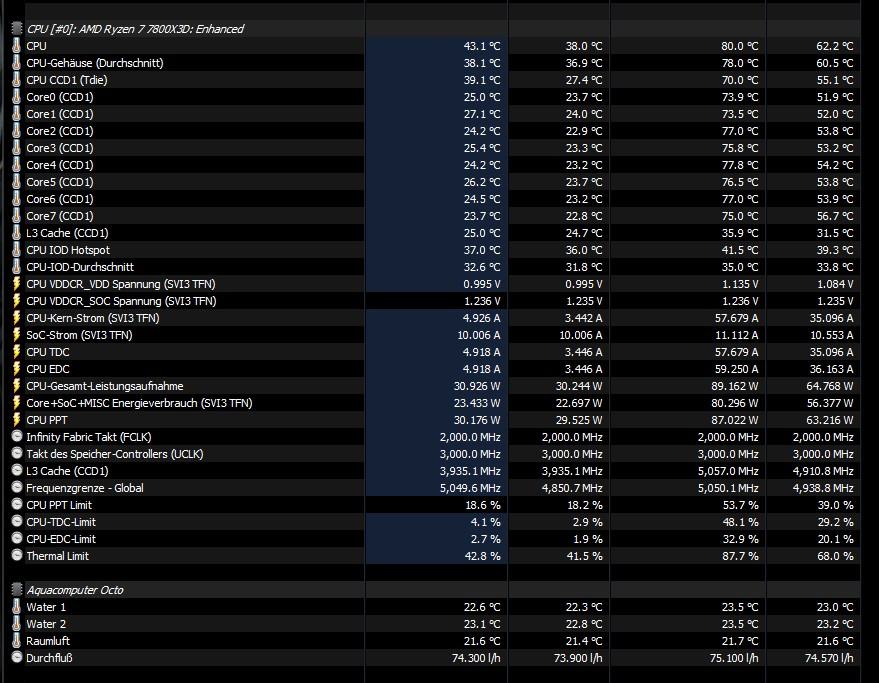Click flow icon beside Durchfluß
This screenshot has height=683, width=879.
tap(17, 657)
